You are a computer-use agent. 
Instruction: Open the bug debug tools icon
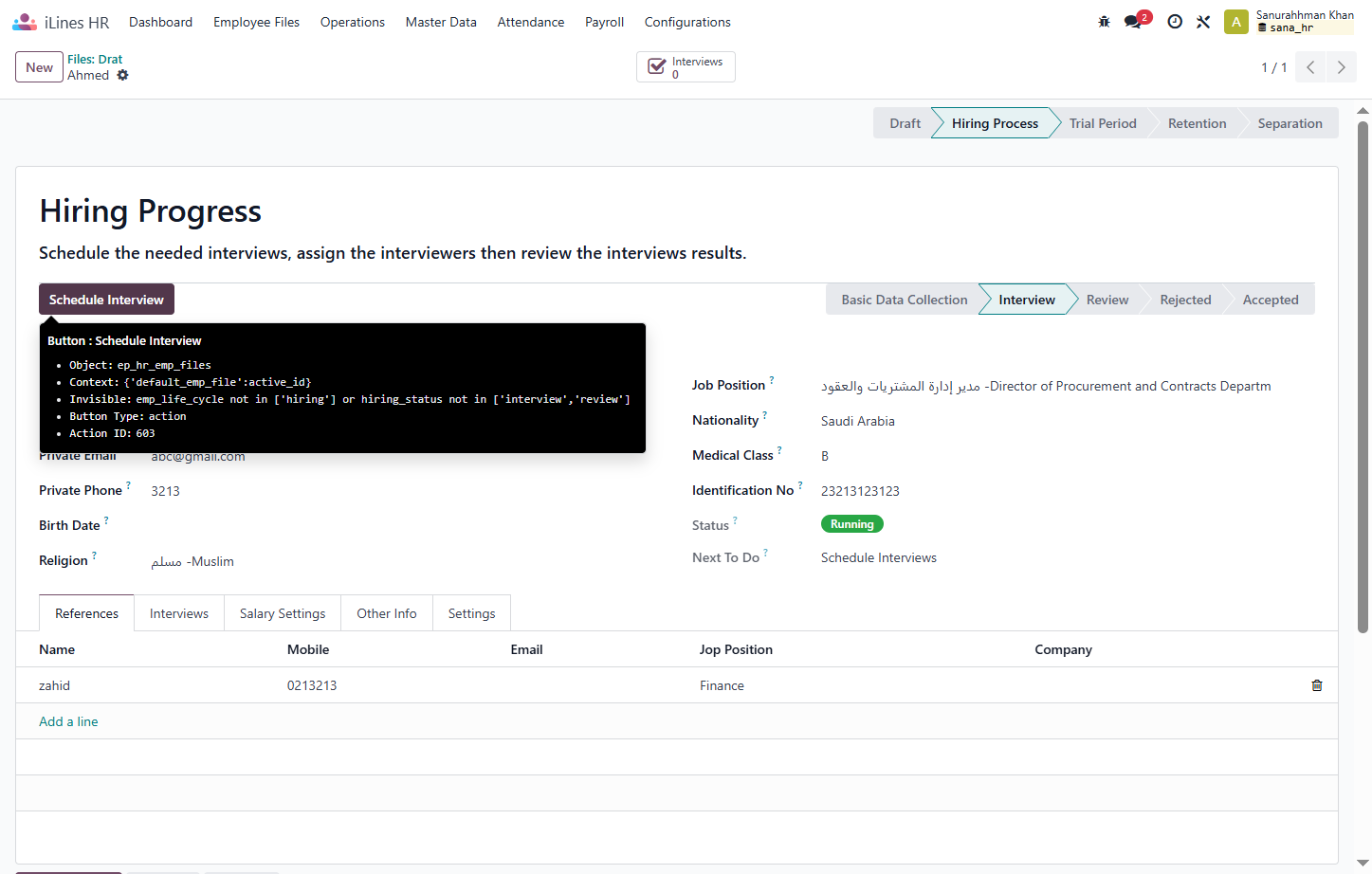[1104, 22]
